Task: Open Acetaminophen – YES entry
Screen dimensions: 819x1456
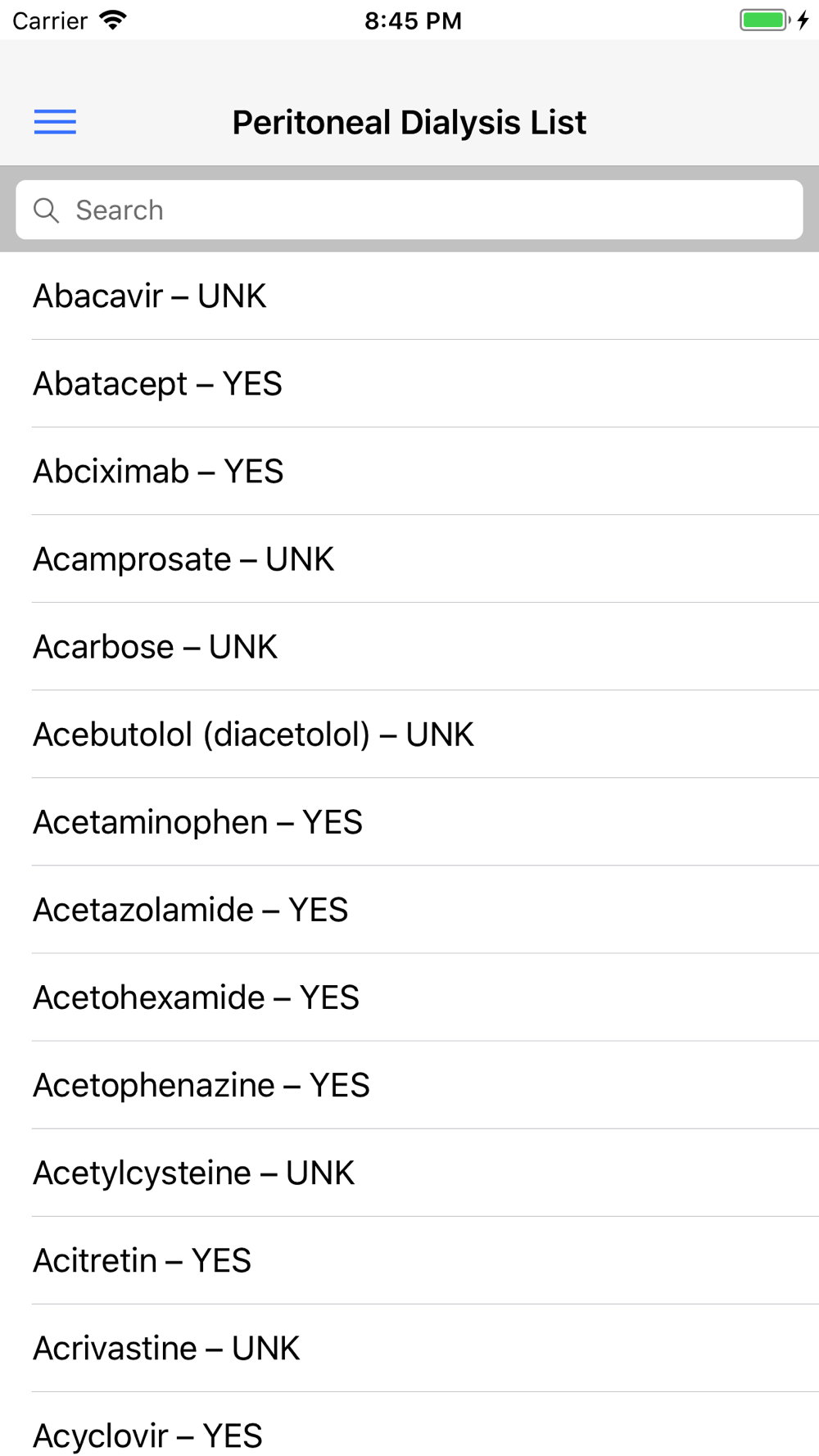Action: pos(409,821)
